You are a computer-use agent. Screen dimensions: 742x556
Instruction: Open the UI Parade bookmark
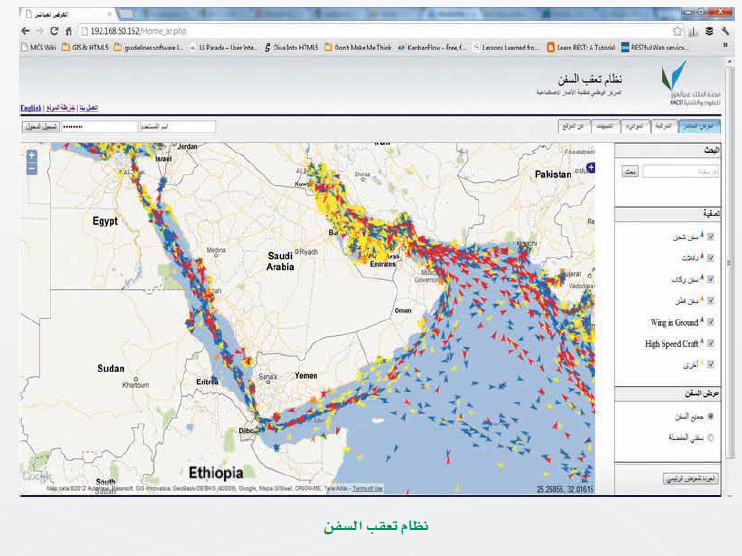click(223, 47)
